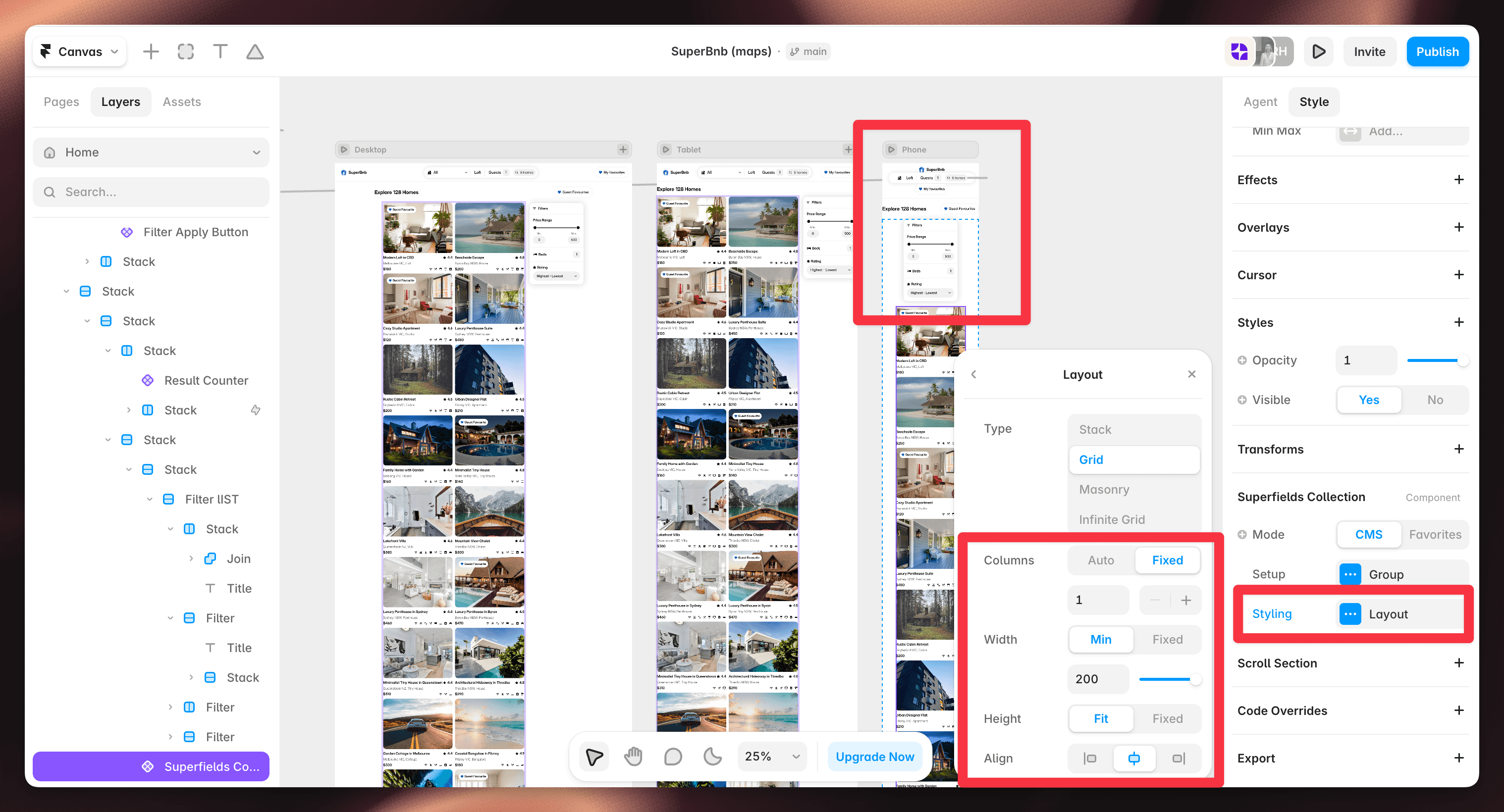Expand the last Filter layer

point(170,737)
